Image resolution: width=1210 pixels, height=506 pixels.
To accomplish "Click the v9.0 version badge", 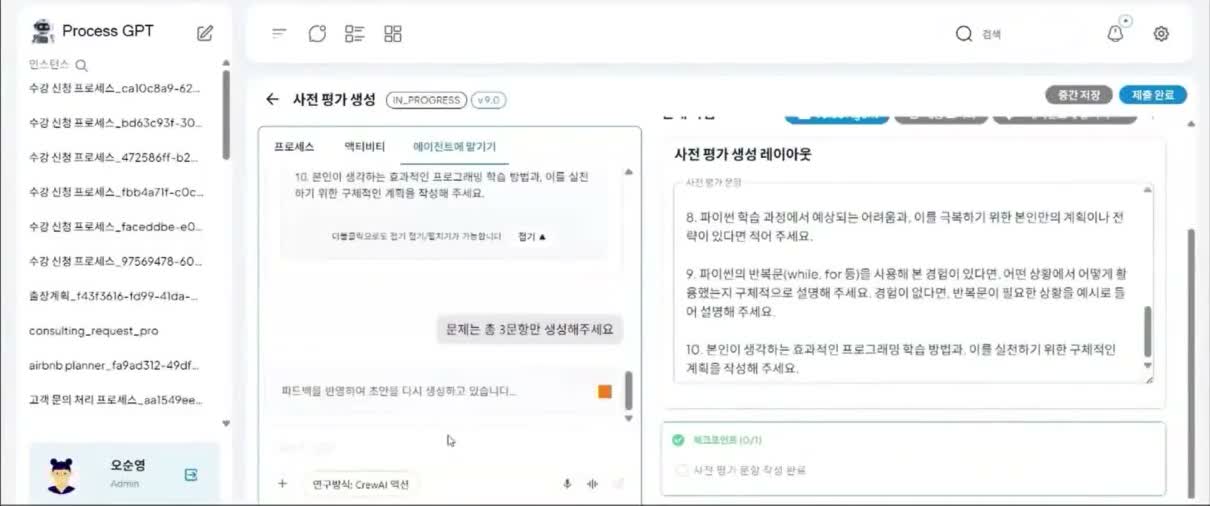I will pyautogui.click(x=489, y=100).
